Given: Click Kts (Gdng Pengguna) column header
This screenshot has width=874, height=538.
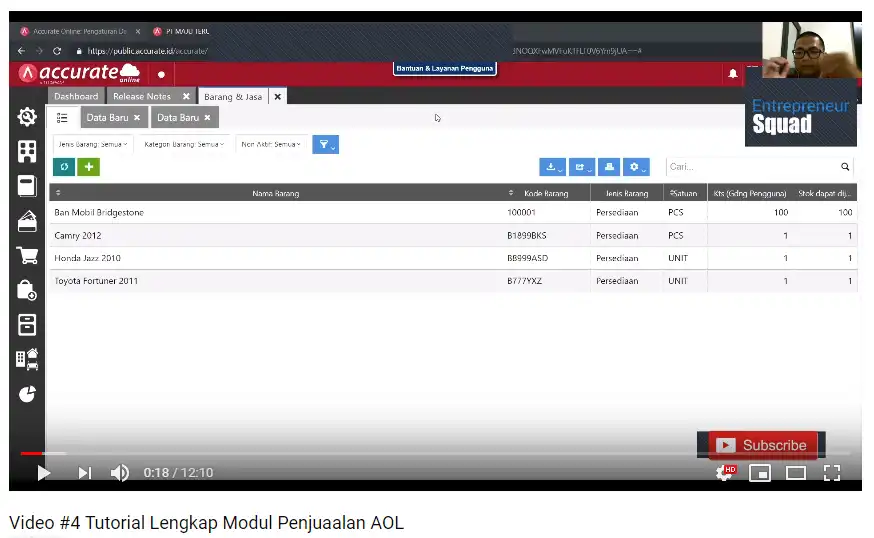Looking at the screenshot, I should [x=750, y=193].
